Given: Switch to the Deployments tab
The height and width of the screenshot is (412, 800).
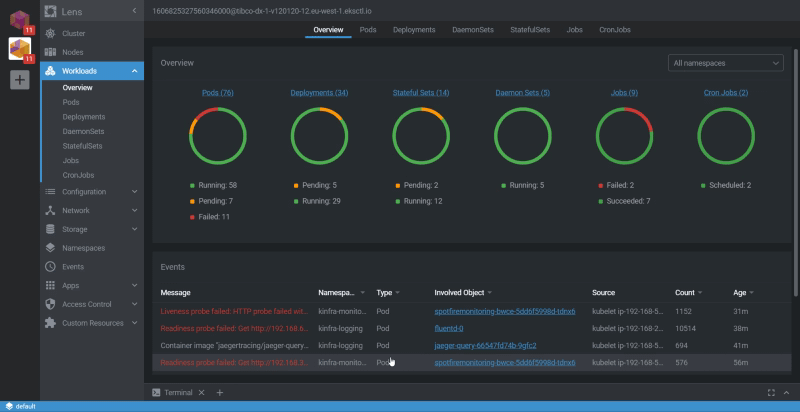Looking at the screenshot, I should point(414,30).
